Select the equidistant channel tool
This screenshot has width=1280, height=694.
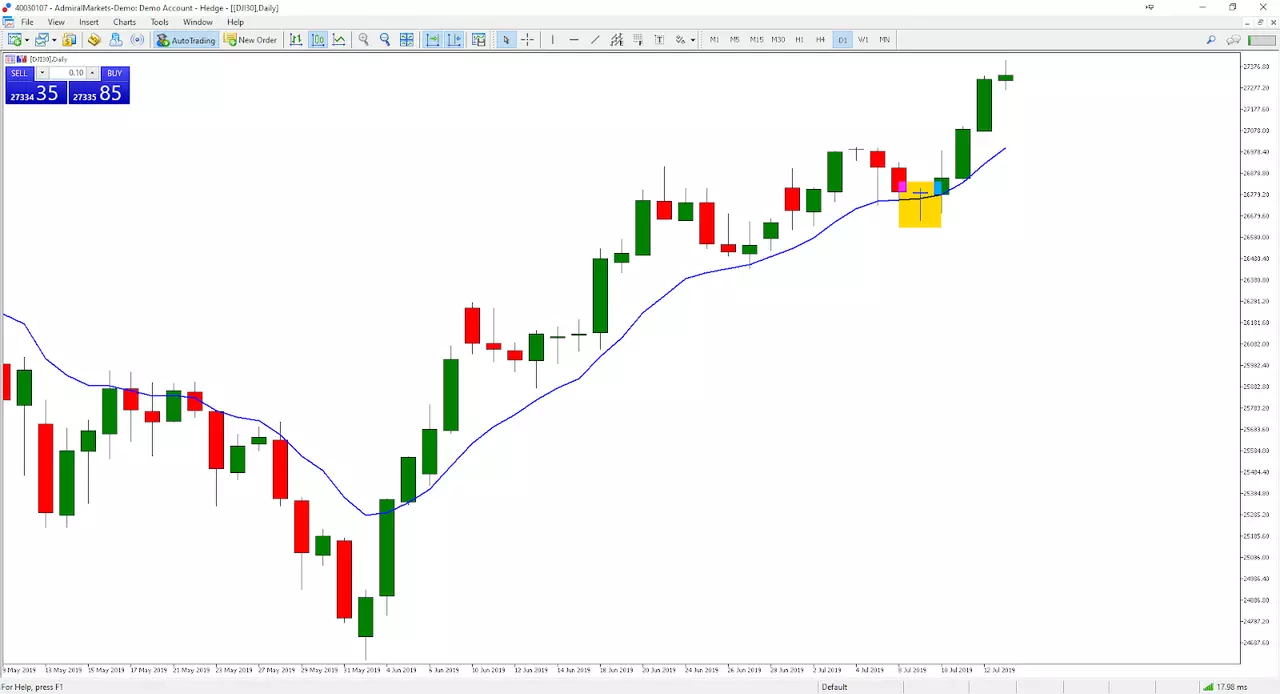[617, 40]
